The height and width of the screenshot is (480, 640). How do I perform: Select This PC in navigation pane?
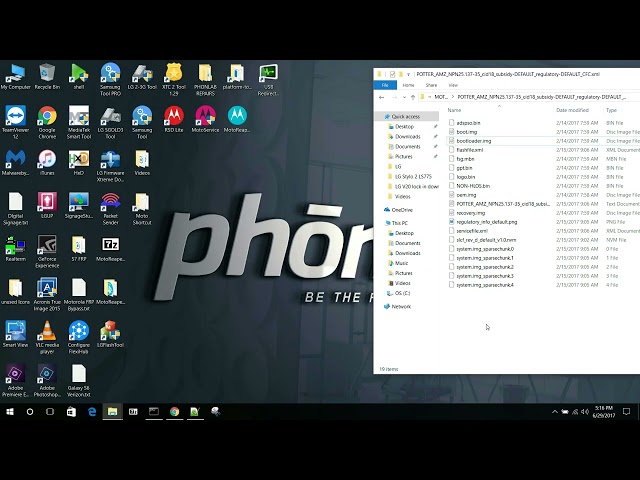(x=399, y=223)
